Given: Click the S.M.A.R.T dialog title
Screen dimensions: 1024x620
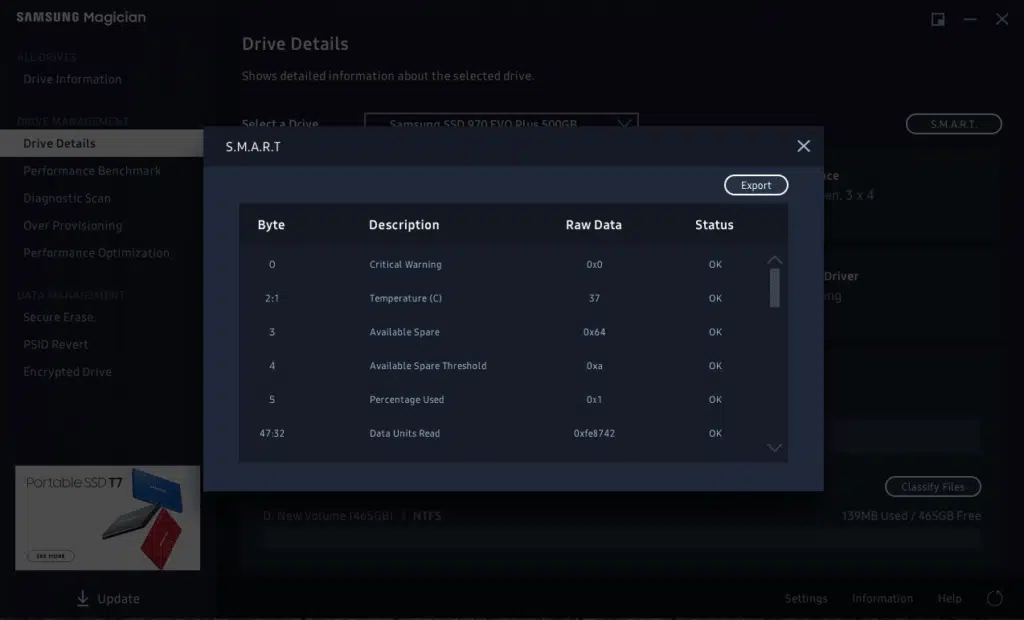Looking at the screenshot, I should coord(253,147).
